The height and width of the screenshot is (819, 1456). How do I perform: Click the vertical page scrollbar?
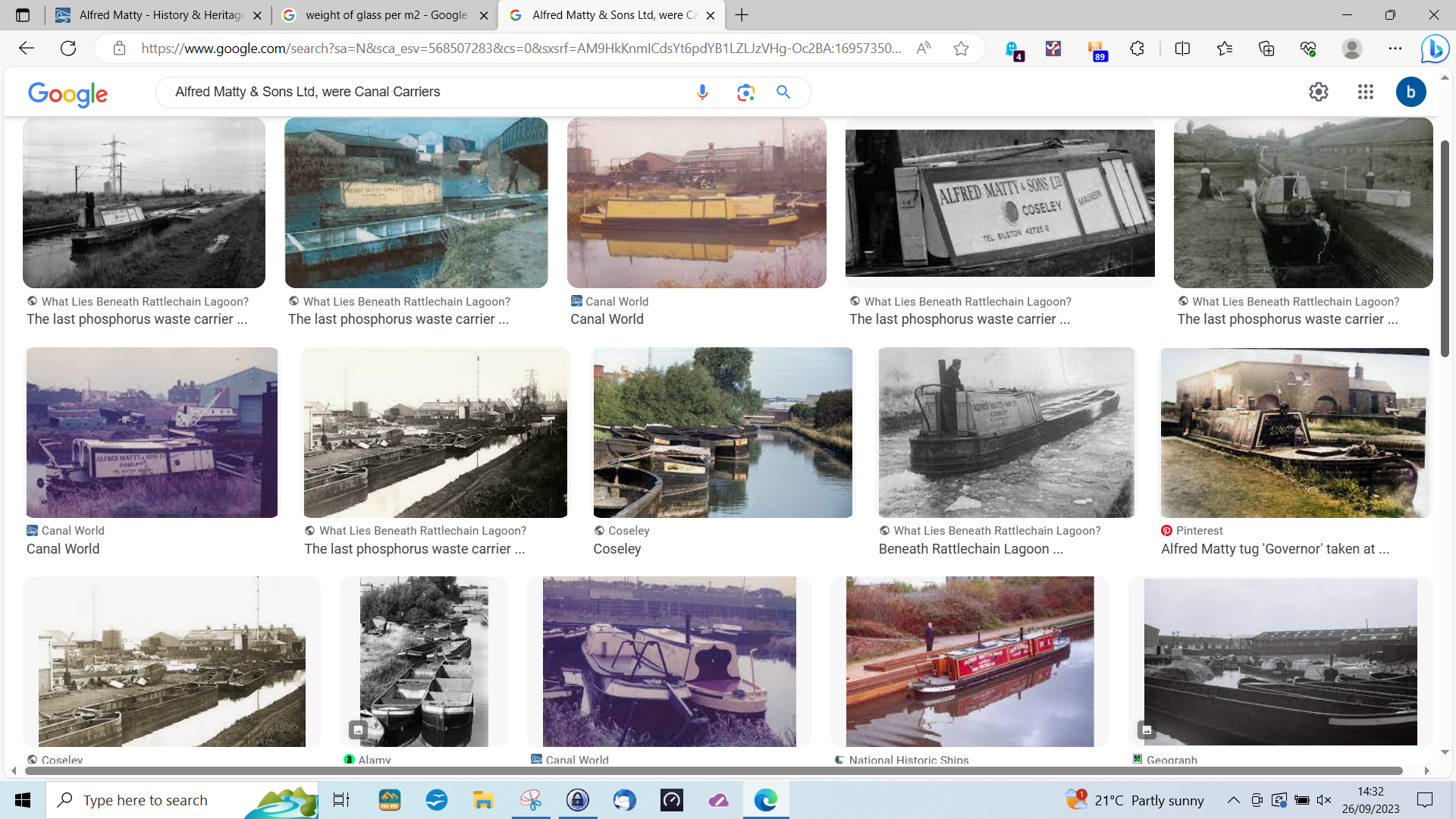coord(1445,249)
